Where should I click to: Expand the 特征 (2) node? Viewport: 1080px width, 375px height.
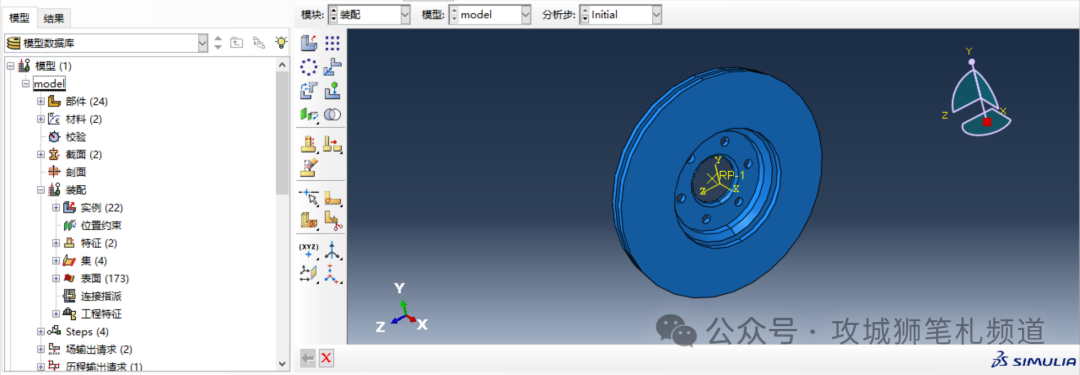tap(56, 243)
